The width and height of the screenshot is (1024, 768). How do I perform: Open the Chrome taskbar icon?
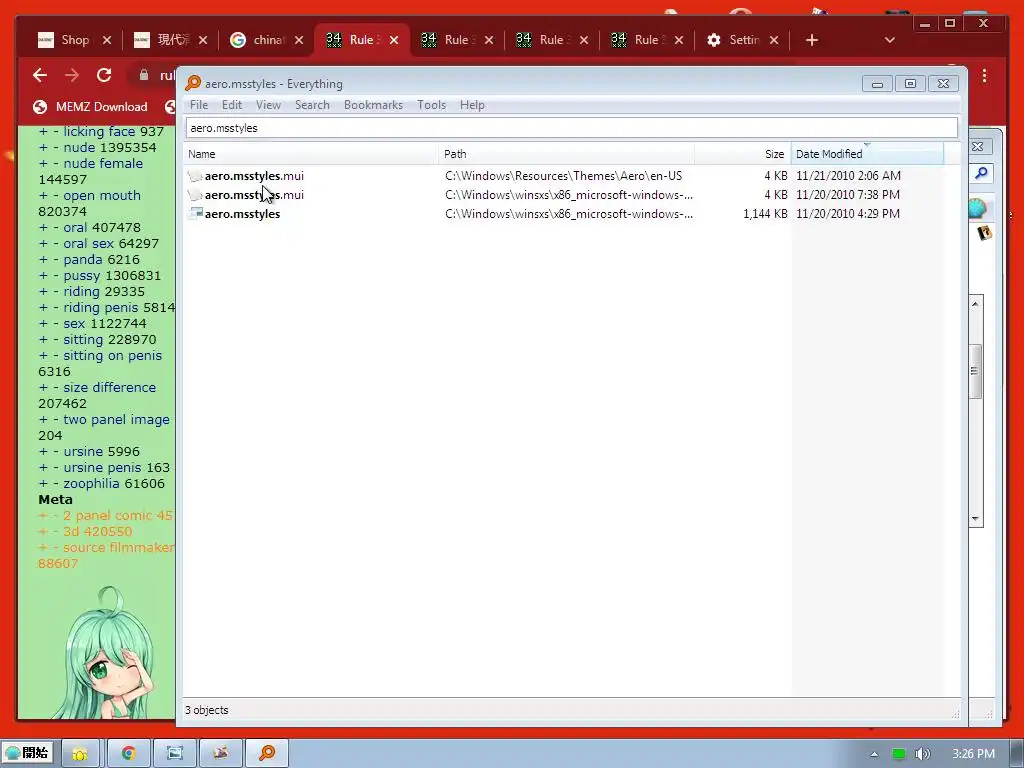129,753
